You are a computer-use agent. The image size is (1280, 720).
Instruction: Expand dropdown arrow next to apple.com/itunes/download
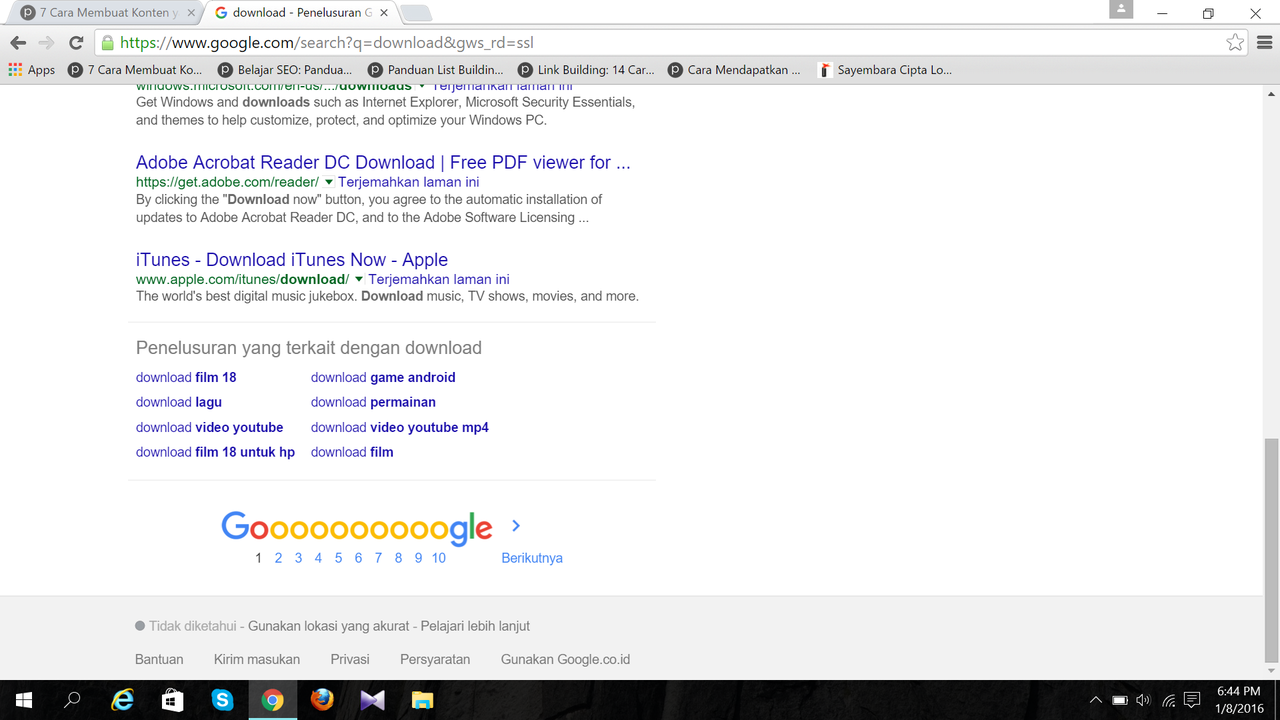pyautogui.click(x=358, y=279)
